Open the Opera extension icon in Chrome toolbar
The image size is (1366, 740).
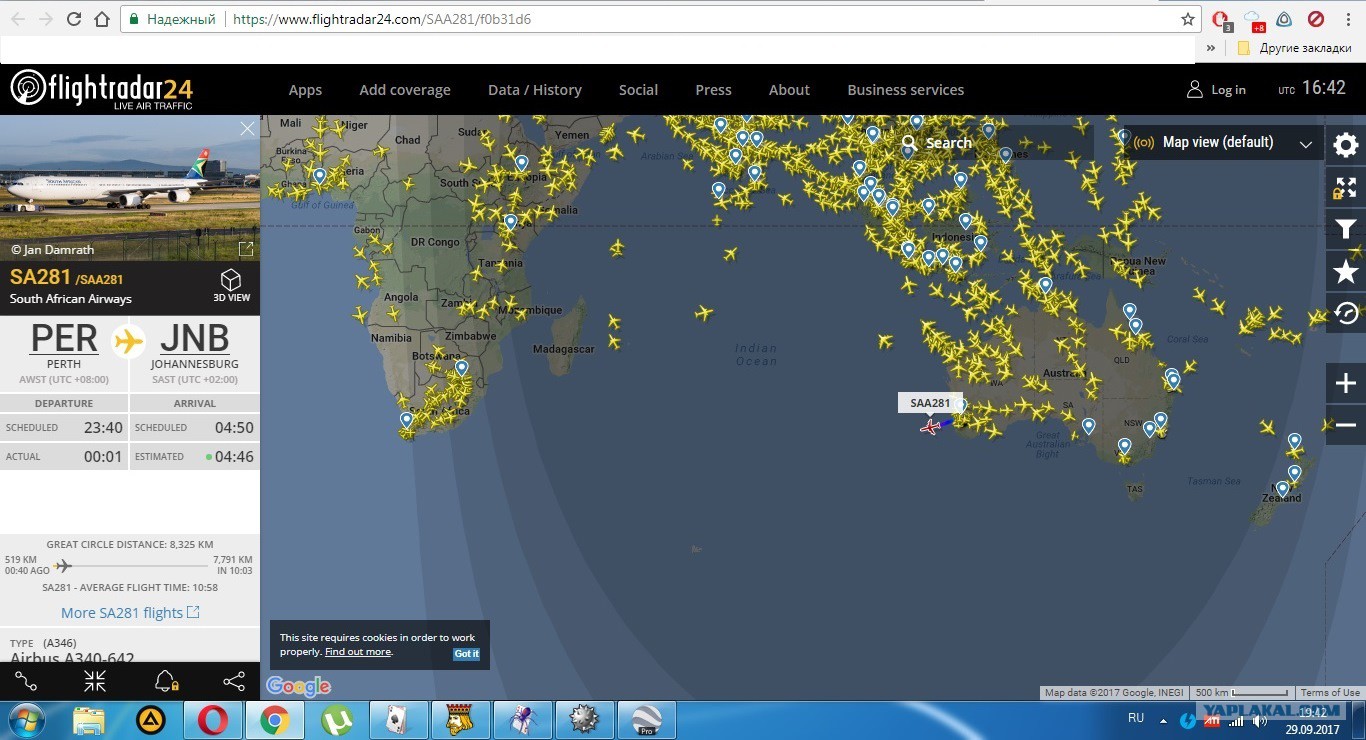pyautogui.click(x=1220, y=19)
